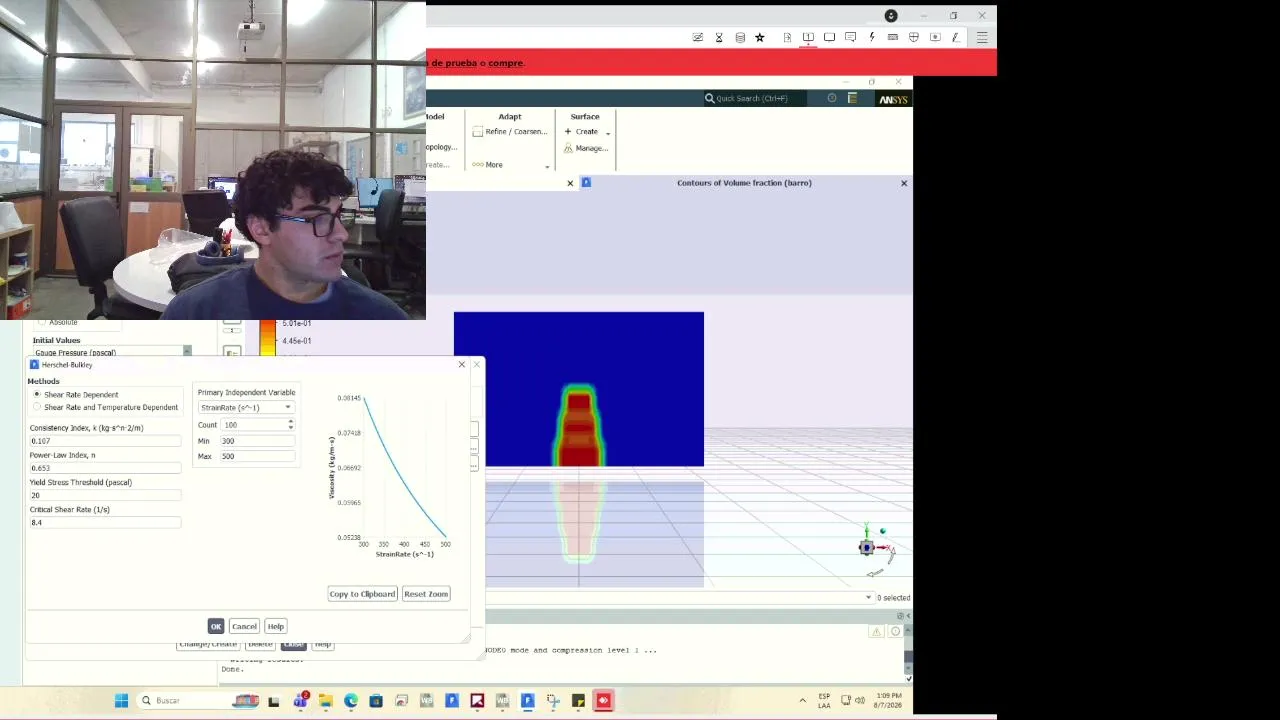Image resolution: width=1280 pixels, height=720 pixels.
Task: Click the lightning bolt icon in browser toolbar
Action: [x=872, y=38]
